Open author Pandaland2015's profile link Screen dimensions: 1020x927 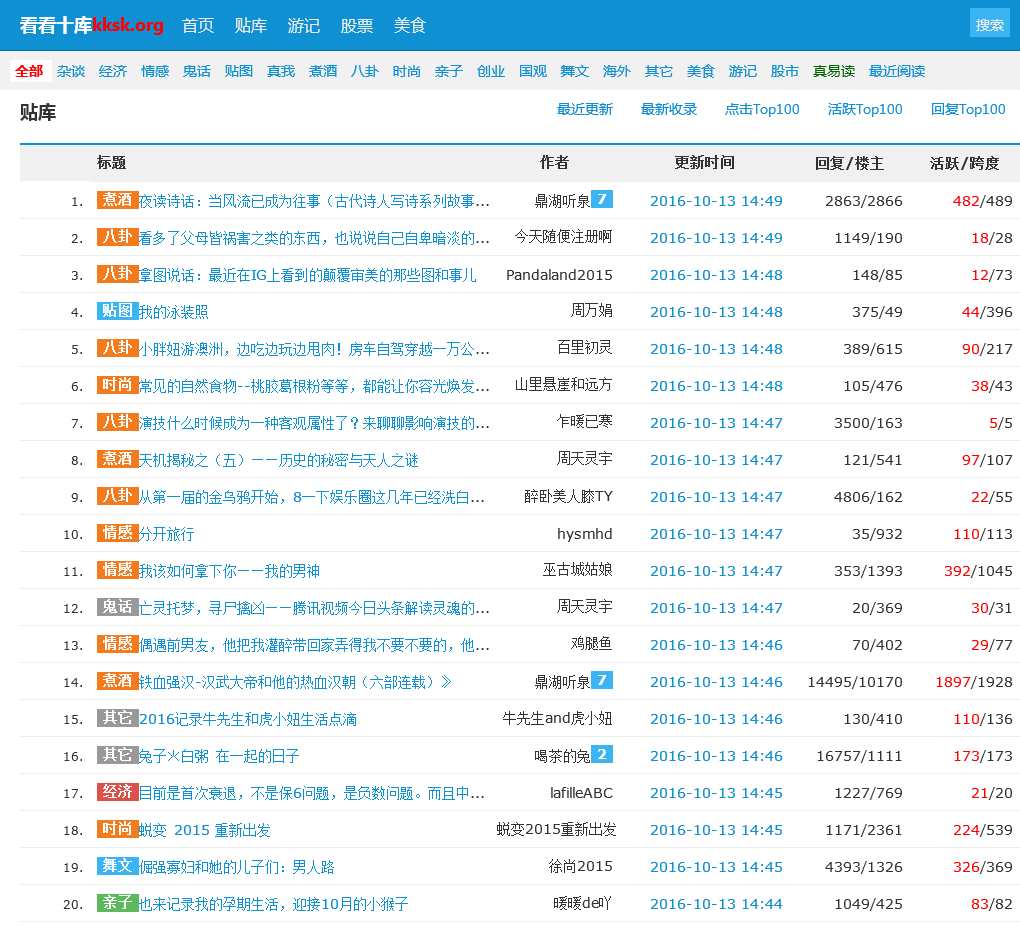[x=559, y=275]
